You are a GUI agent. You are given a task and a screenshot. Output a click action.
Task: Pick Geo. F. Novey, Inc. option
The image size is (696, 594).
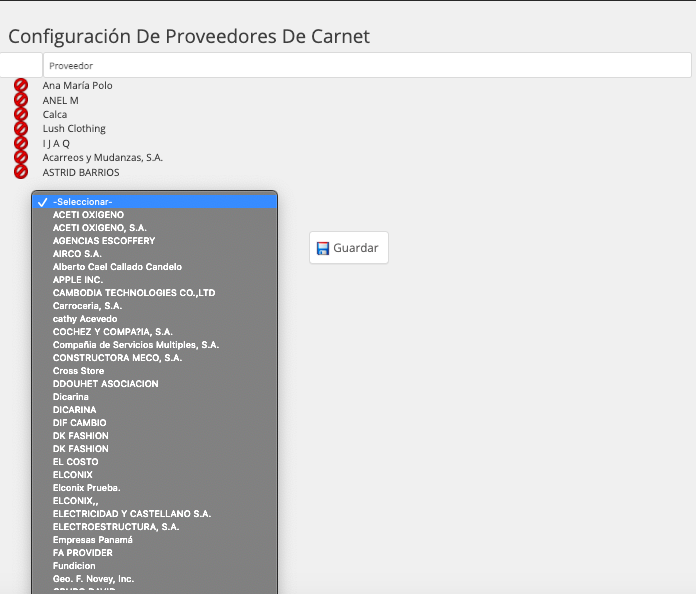(154, 579)
